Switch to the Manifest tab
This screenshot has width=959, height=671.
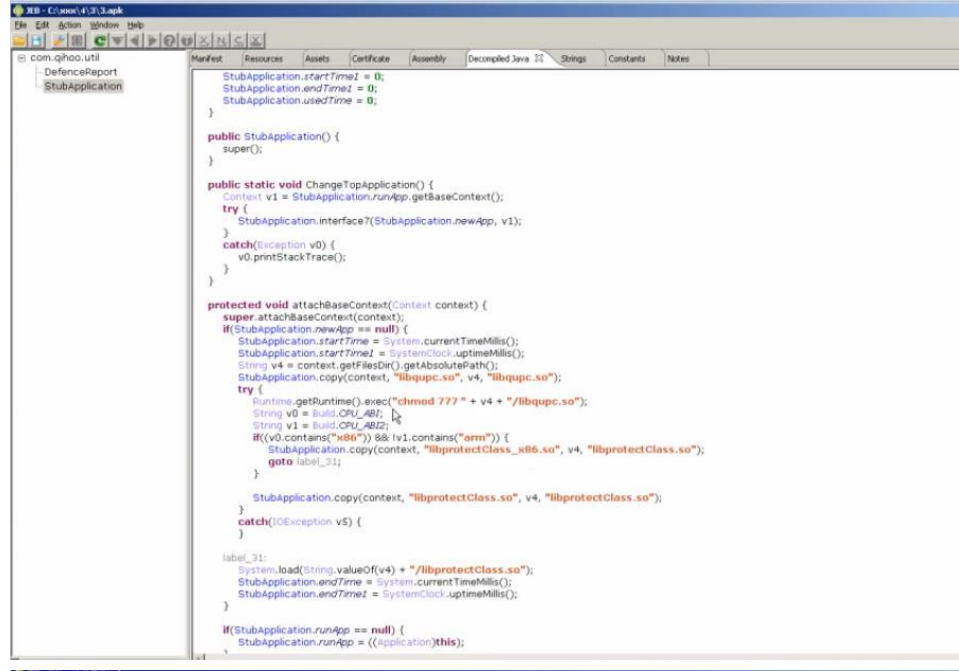click(x=207, y=59)
